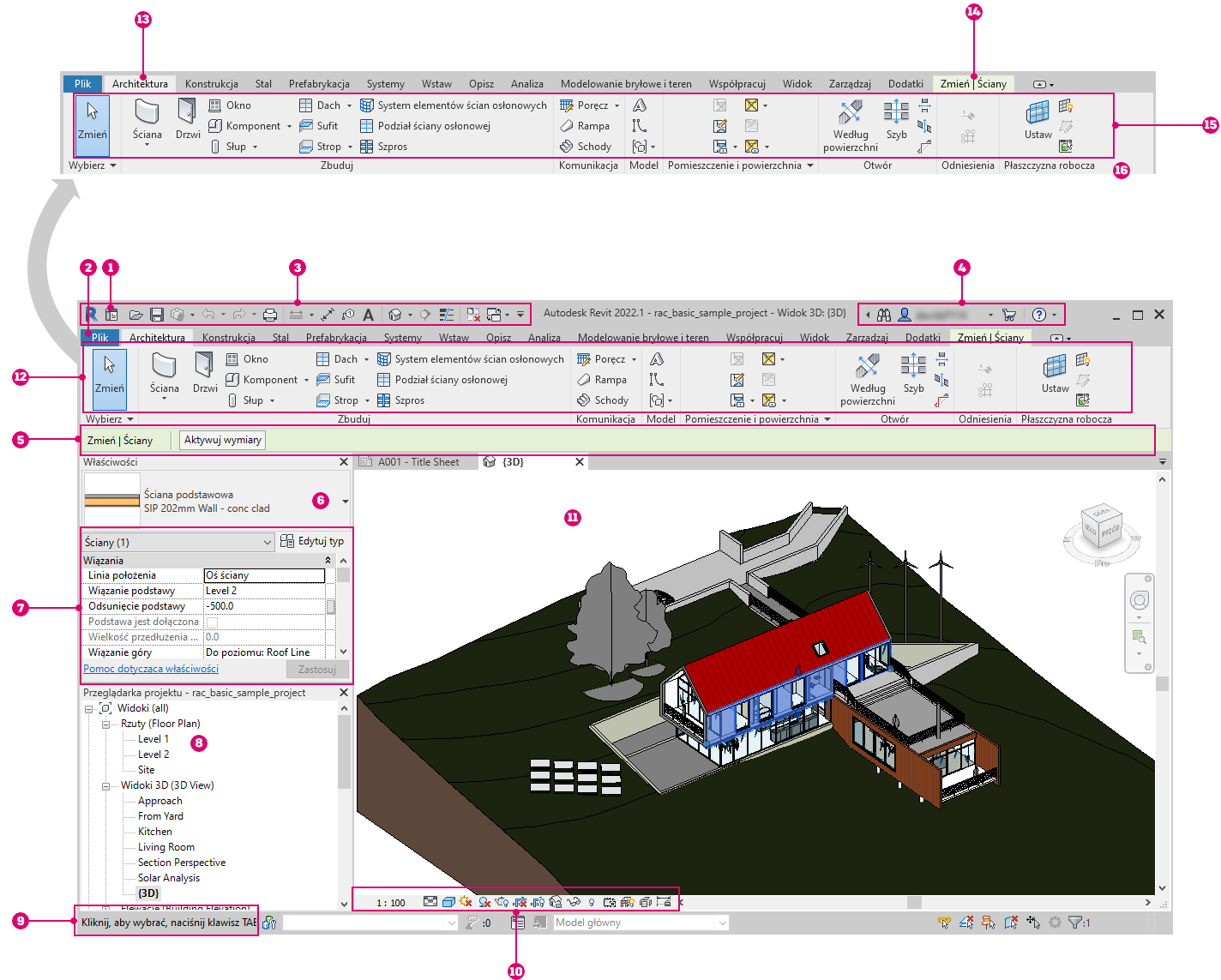1221x980 pixels.
Task: Save the project with the floppy disk icon
Action: tap(156, 315)
